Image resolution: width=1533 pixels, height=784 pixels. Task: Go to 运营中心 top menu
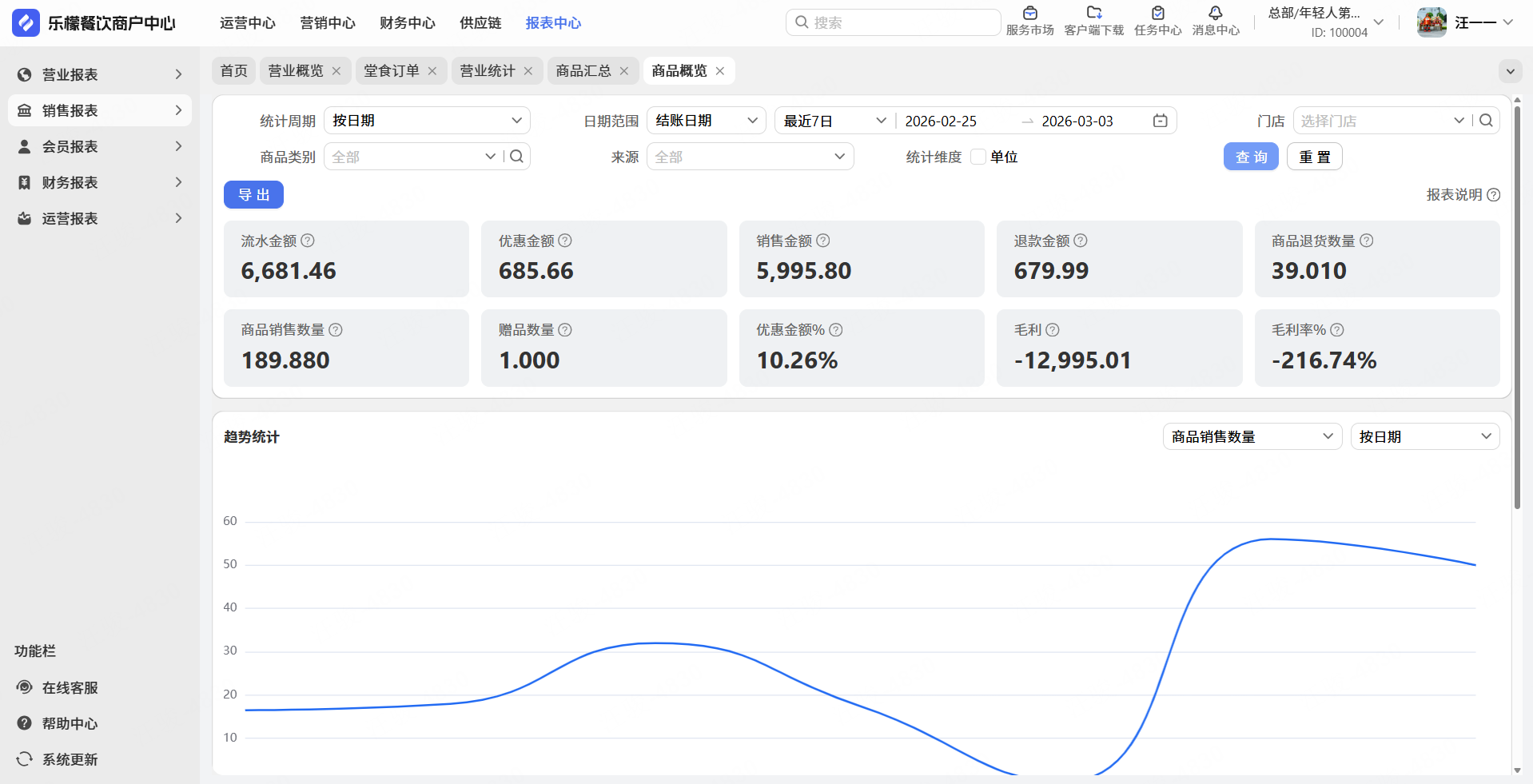pyautogui.click(x=248, y=23)
